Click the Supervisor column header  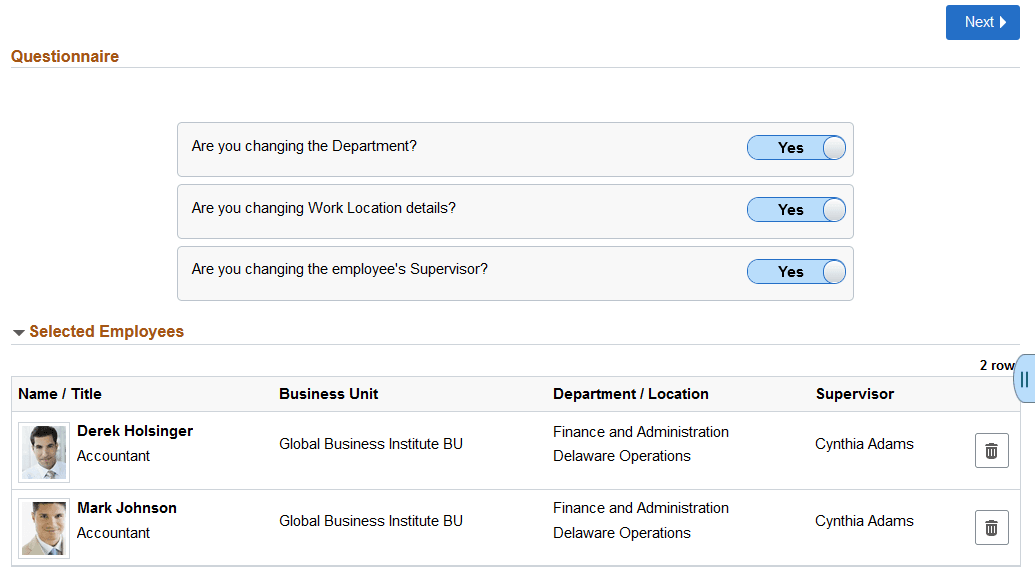pos(854,394)
